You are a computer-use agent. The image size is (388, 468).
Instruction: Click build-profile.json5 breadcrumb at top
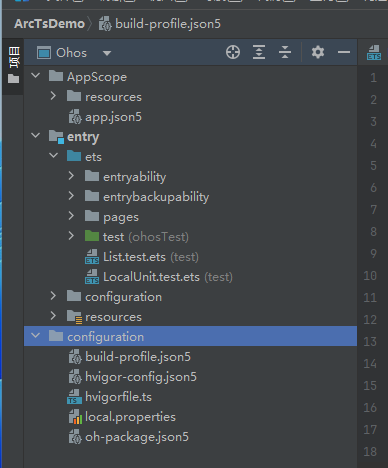(168, 24)
